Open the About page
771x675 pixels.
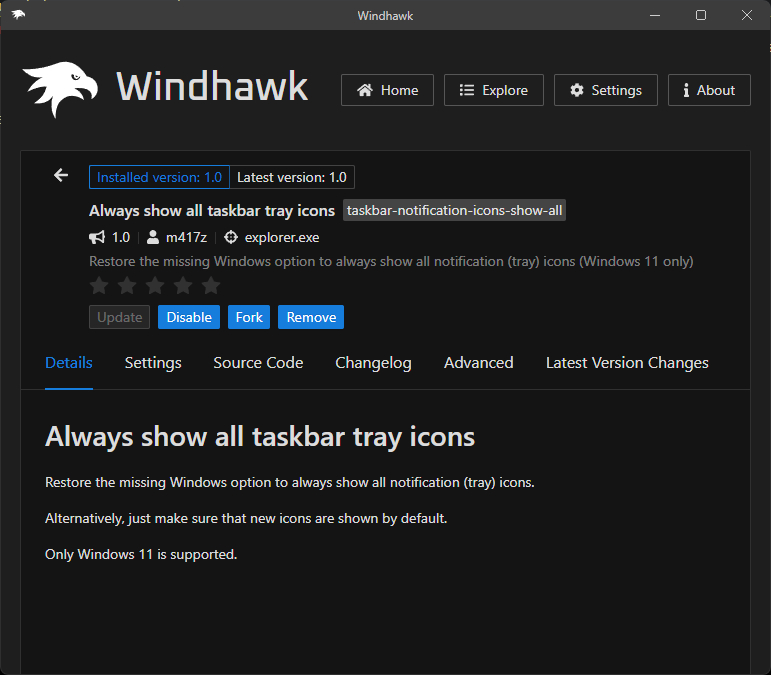click(709, 90)
